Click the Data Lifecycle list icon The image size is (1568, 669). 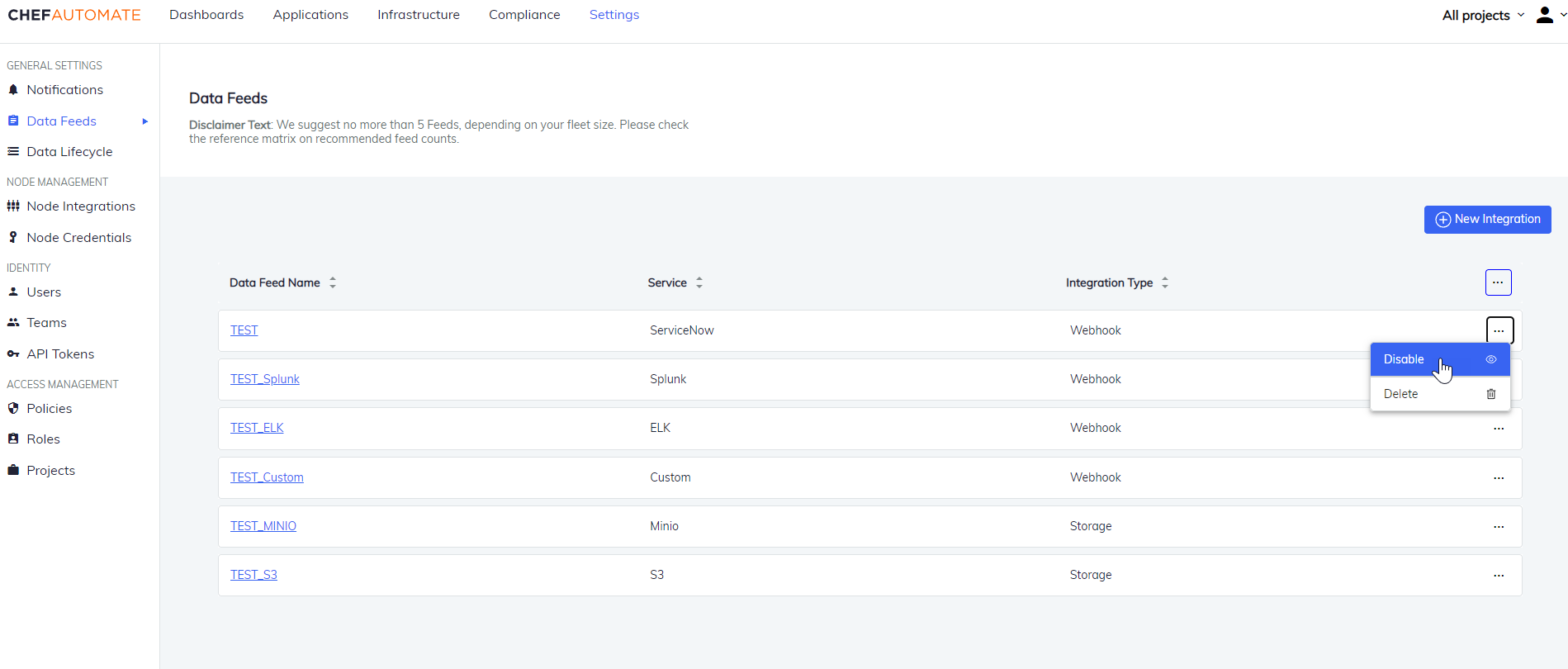click(13, 152)
